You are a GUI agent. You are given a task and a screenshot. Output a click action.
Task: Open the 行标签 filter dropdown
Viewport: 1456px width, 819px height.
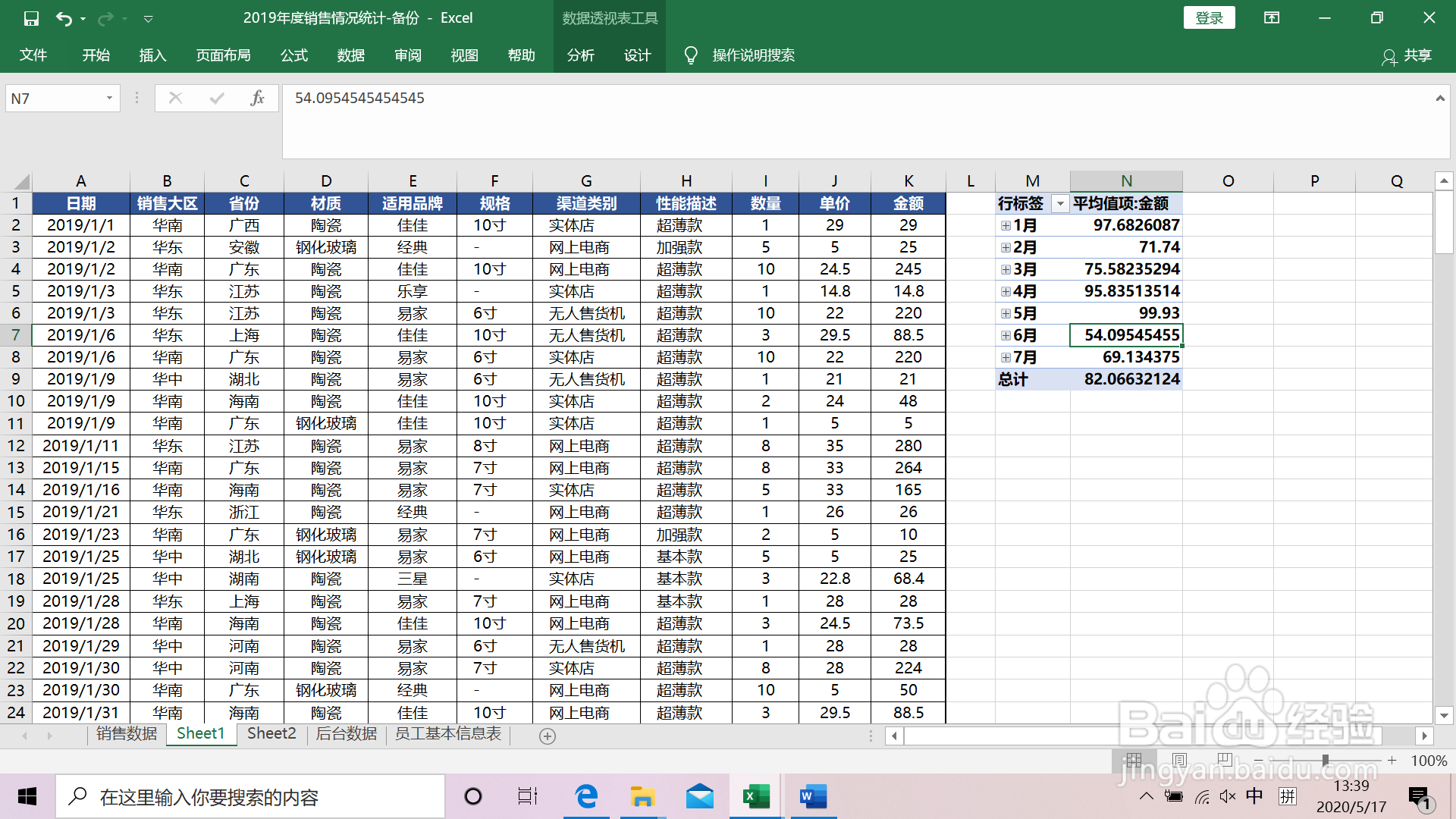click(x=1060, y=204)
